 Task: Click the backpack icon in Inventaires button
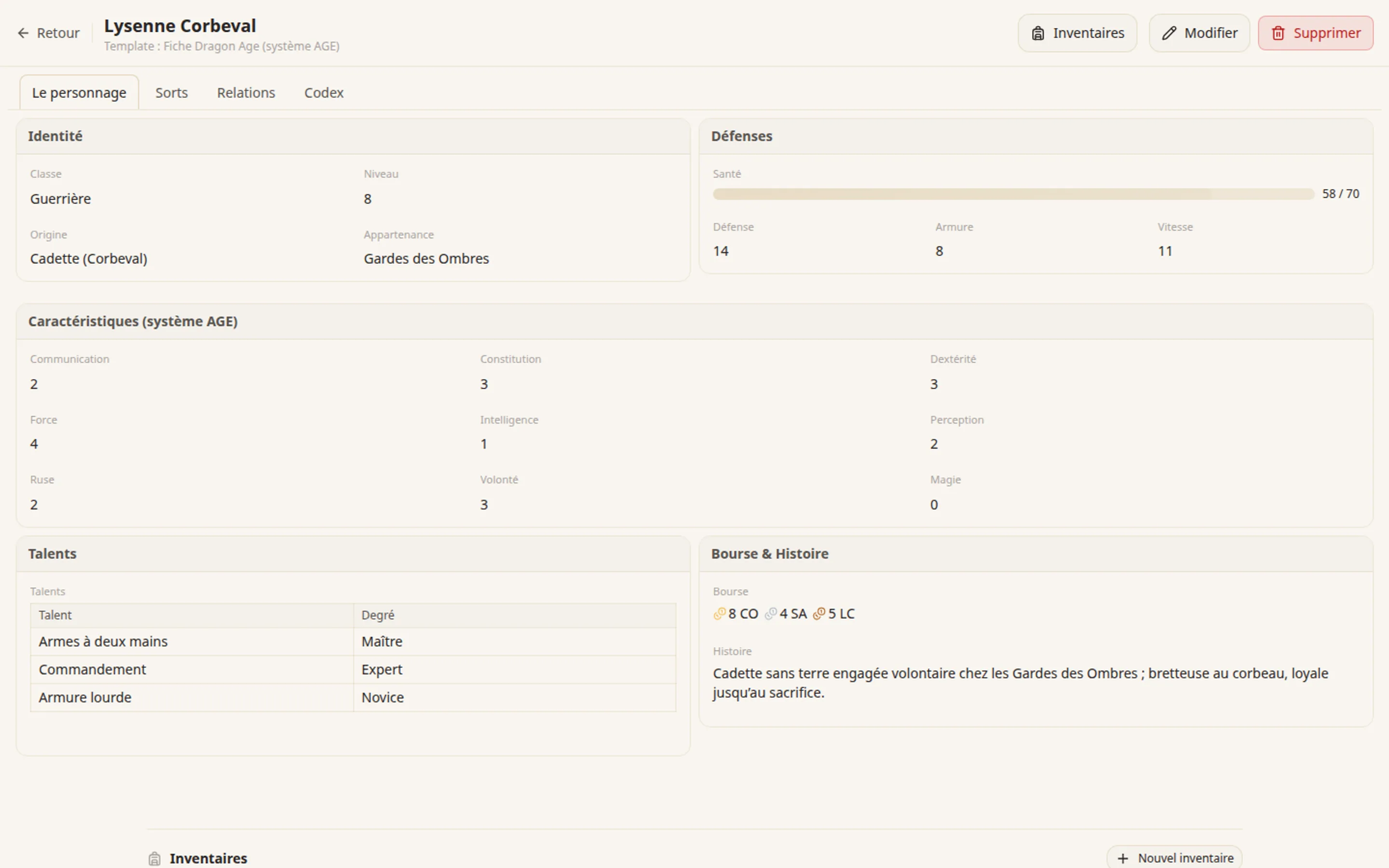tap(1038, 33)
